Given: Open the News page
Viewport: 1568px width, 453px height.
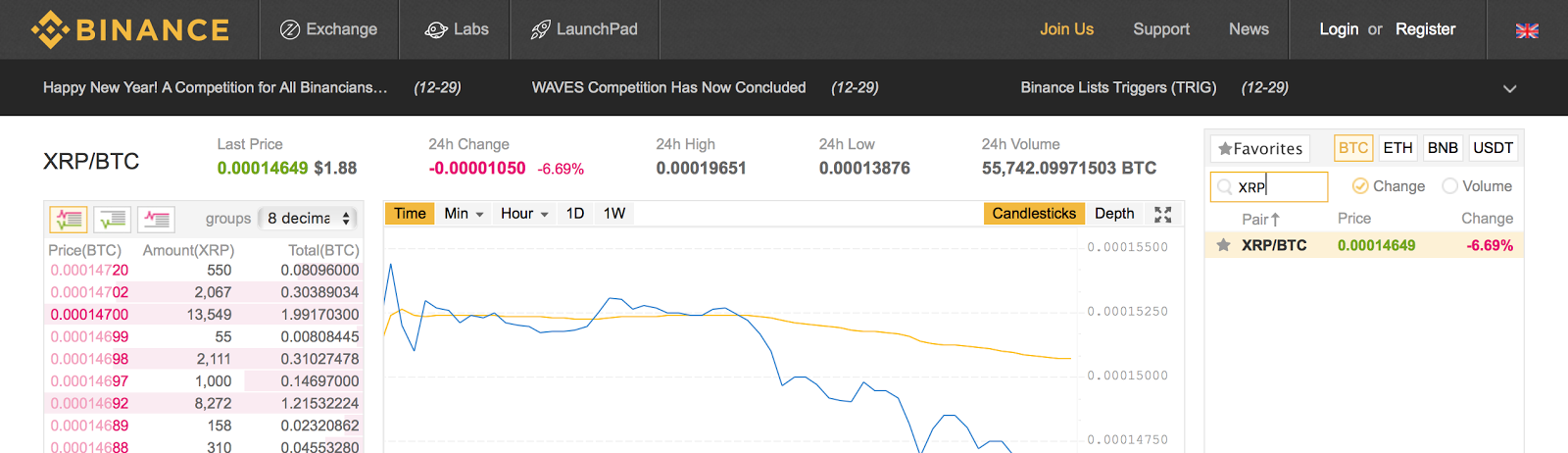Looking at the screenshot, I should click(1249, 29).
